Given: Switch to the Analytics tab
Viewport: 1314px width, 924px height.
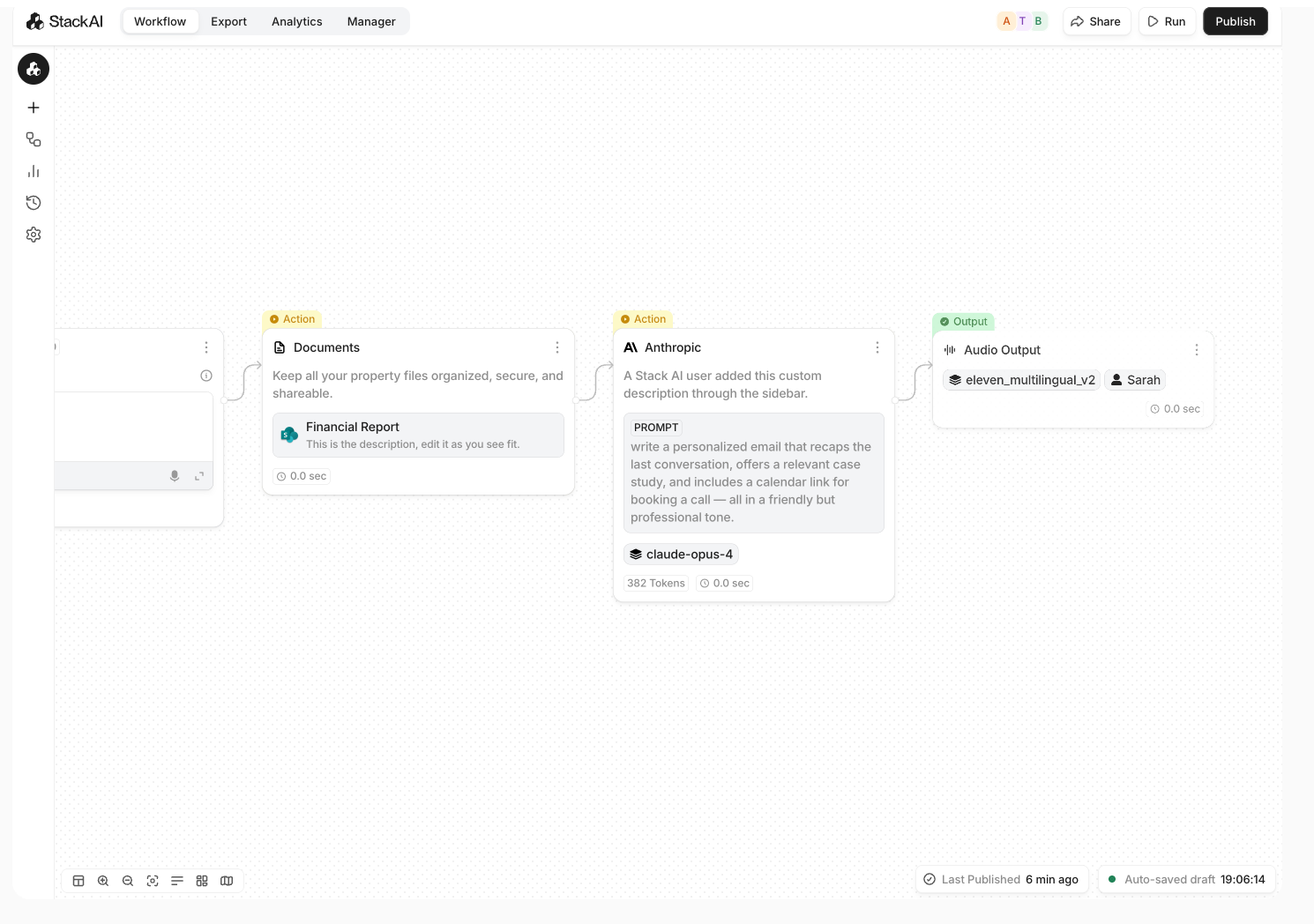Looking at the screenshot, I should pyautogui.click(x=296, y=21).
